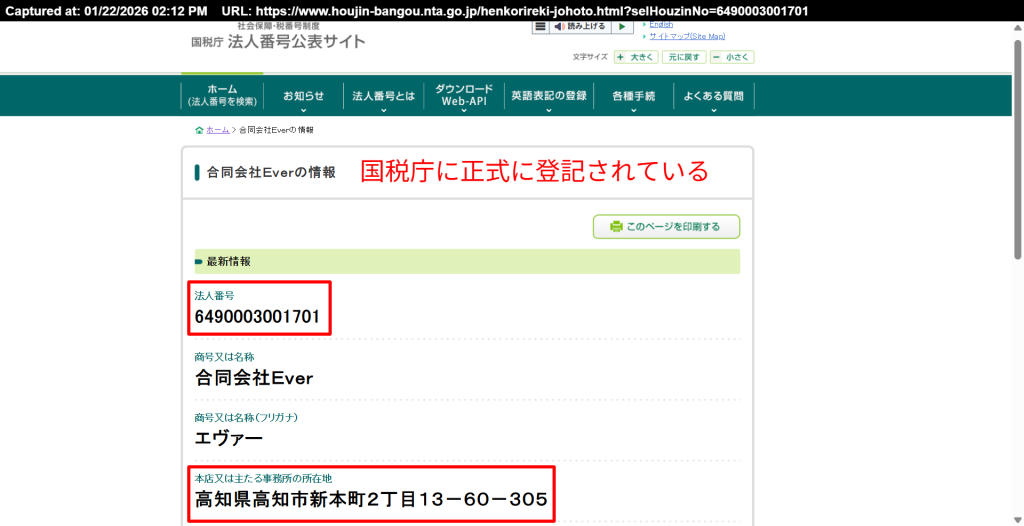This screenshot has width=1024, height=526.
Task: Click the furigana エヴァー
Action: coord(229,438)
